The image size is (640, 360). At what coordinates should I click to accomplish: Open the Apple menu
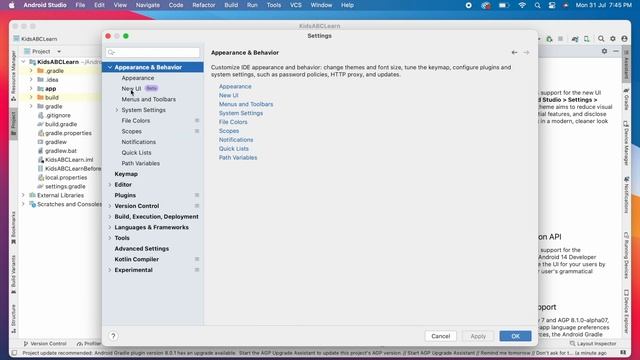point(11,5)
